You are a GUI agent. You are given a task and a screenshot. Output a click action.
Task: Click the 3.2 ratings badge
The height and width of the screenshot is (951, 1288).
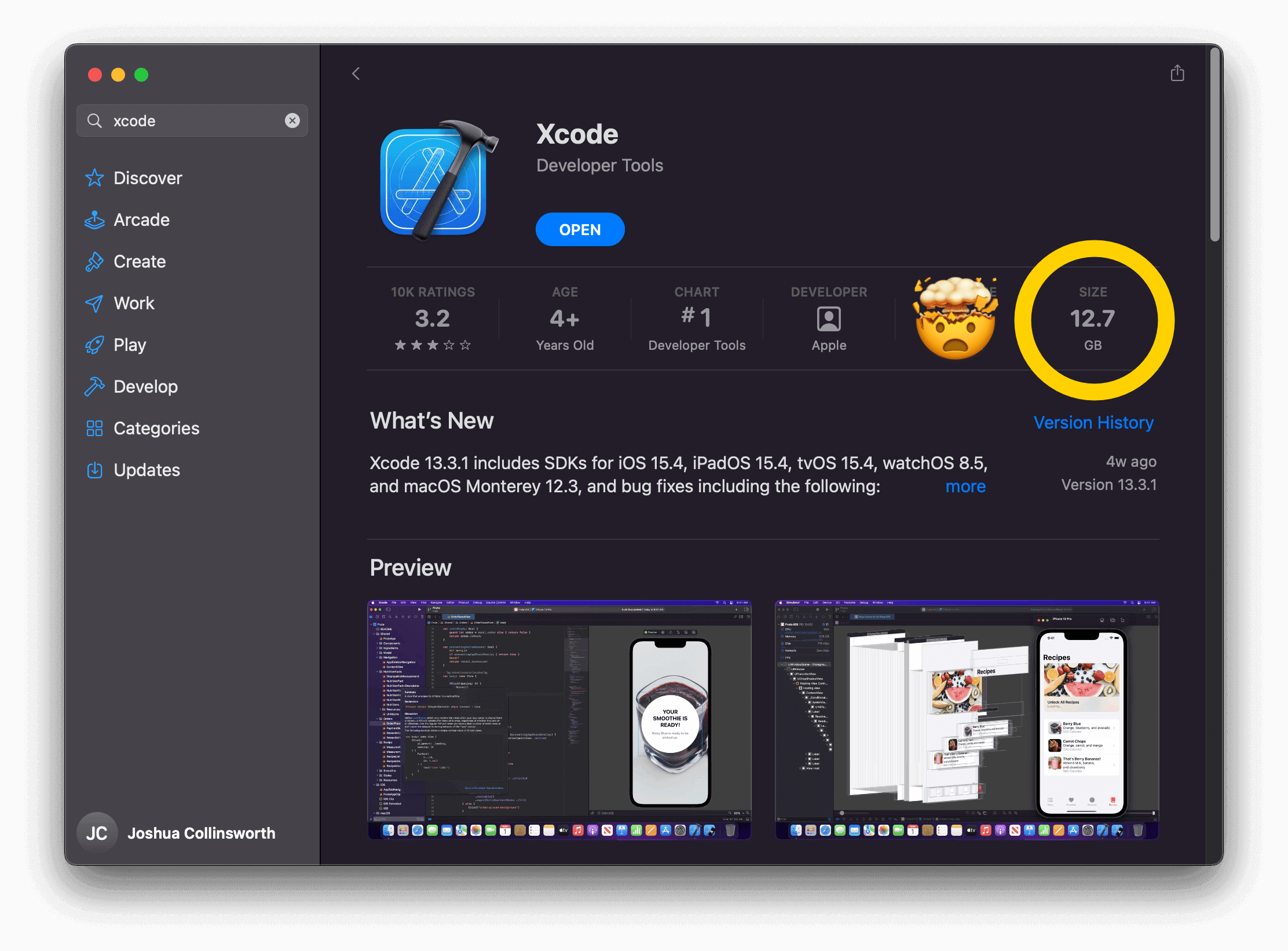click(433, 319)
